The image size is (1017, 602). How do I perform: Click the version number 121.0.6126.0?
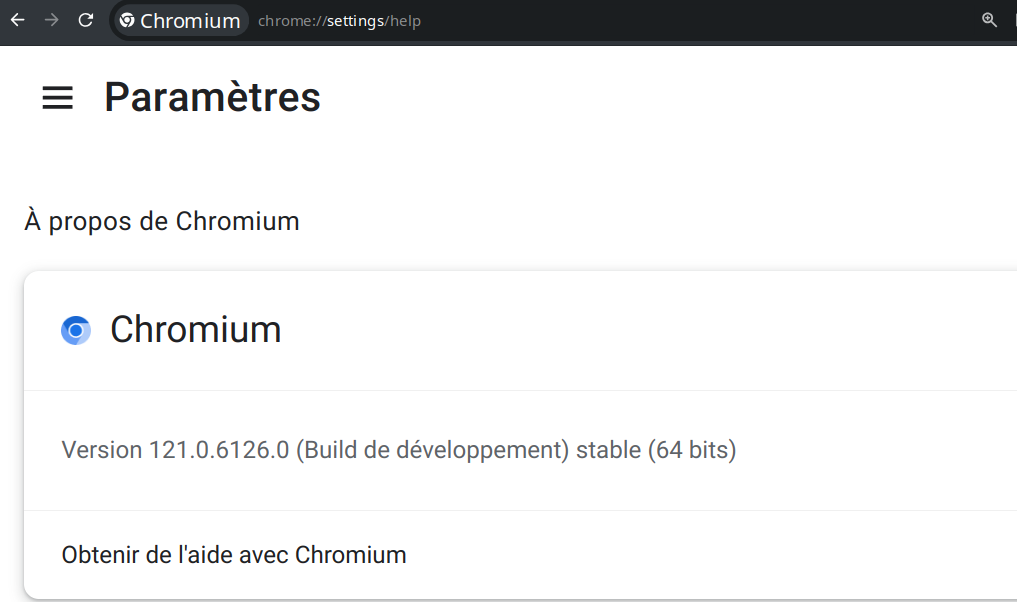tap(219, 450)
